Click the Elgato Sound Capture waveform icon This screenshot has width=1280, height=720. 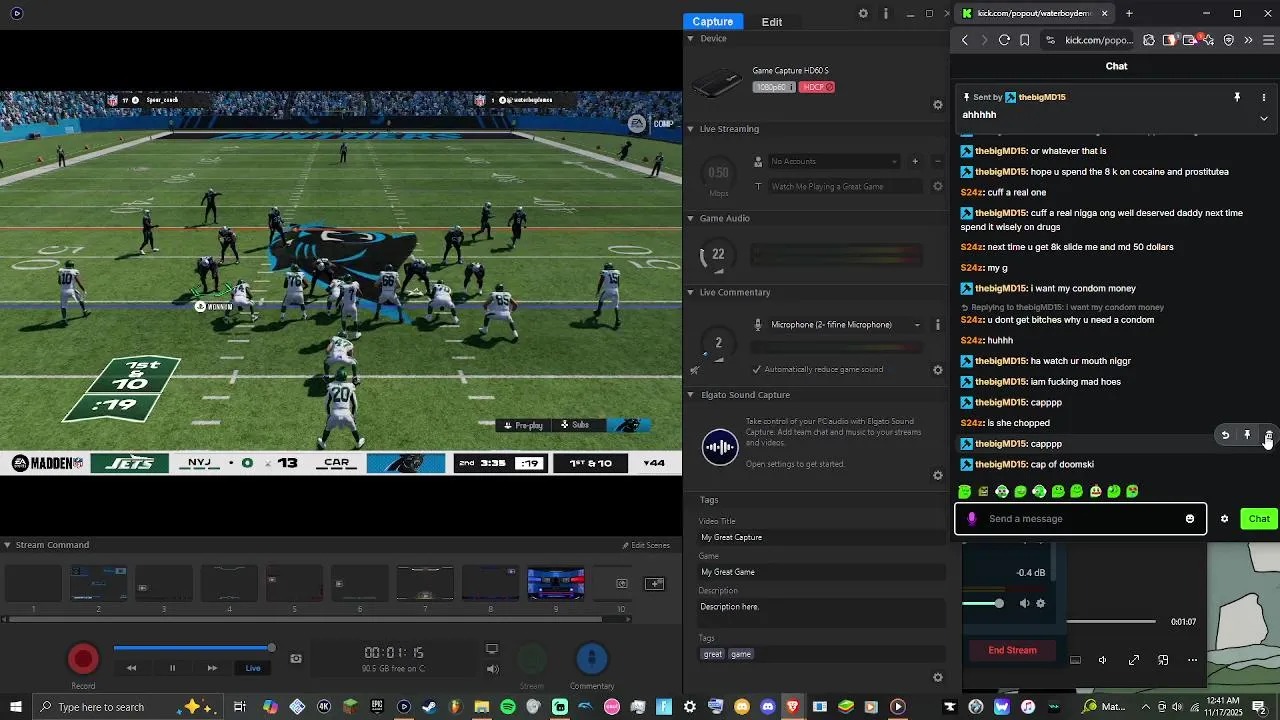pos(720,447)
